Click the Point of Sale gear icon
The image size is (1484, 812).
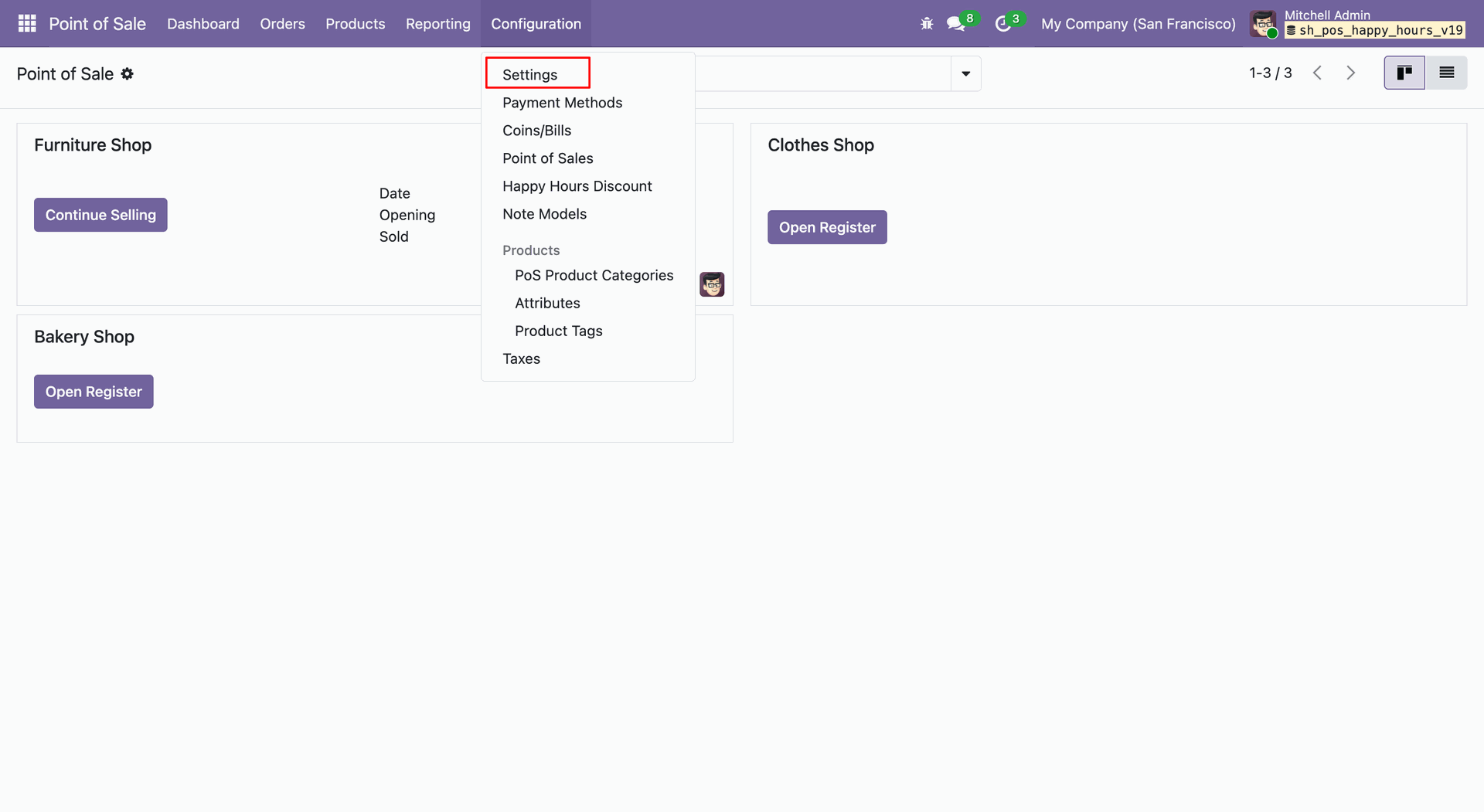[128, 73]
